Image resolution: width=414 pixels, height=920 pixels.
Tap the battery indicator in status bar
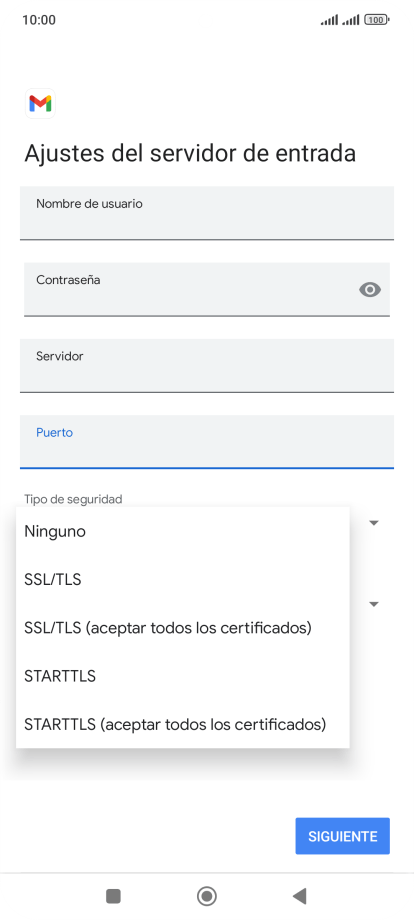pyautogui.click(x=376, y=20)
